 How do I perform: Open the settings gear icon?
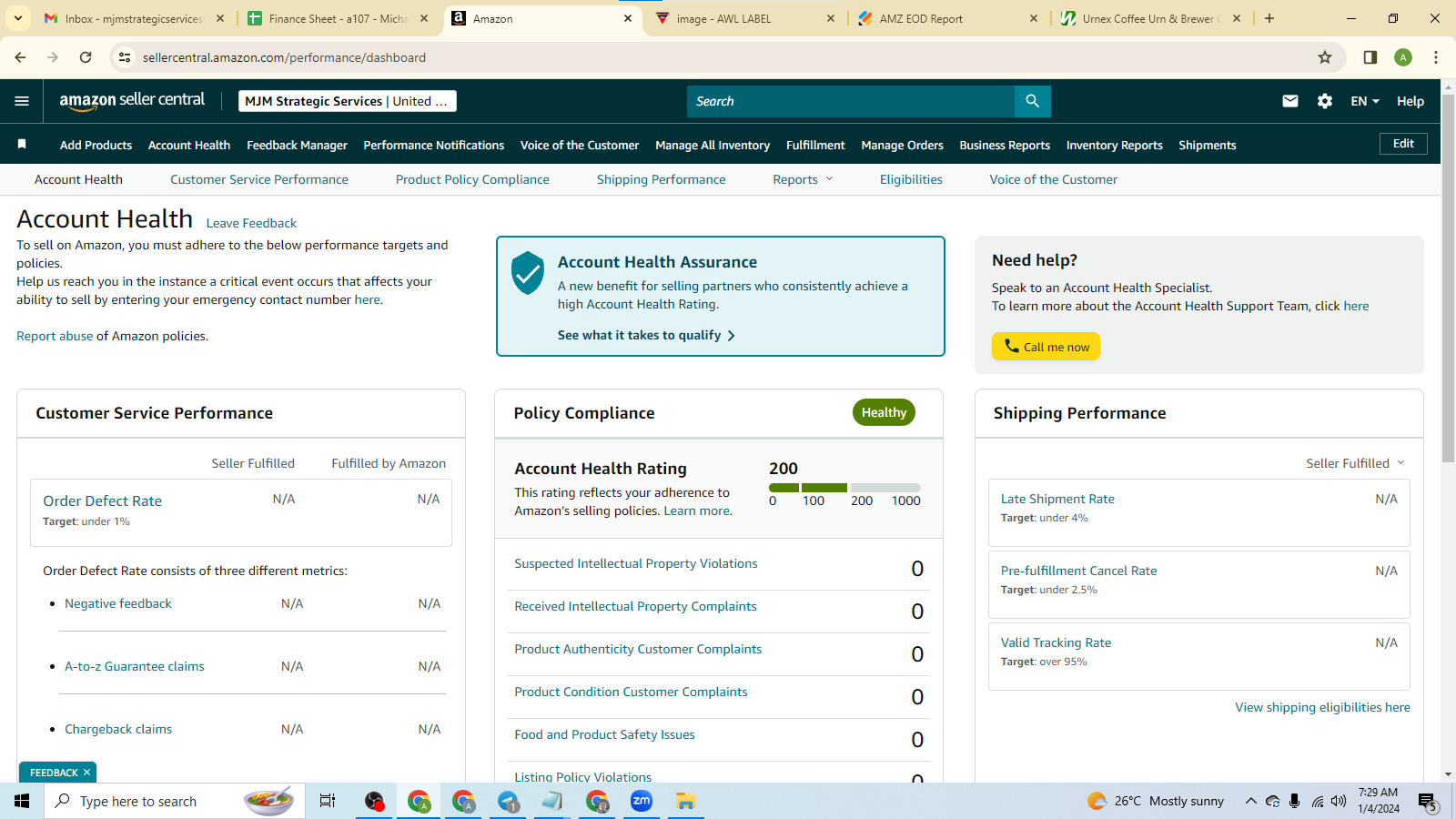1325,101
